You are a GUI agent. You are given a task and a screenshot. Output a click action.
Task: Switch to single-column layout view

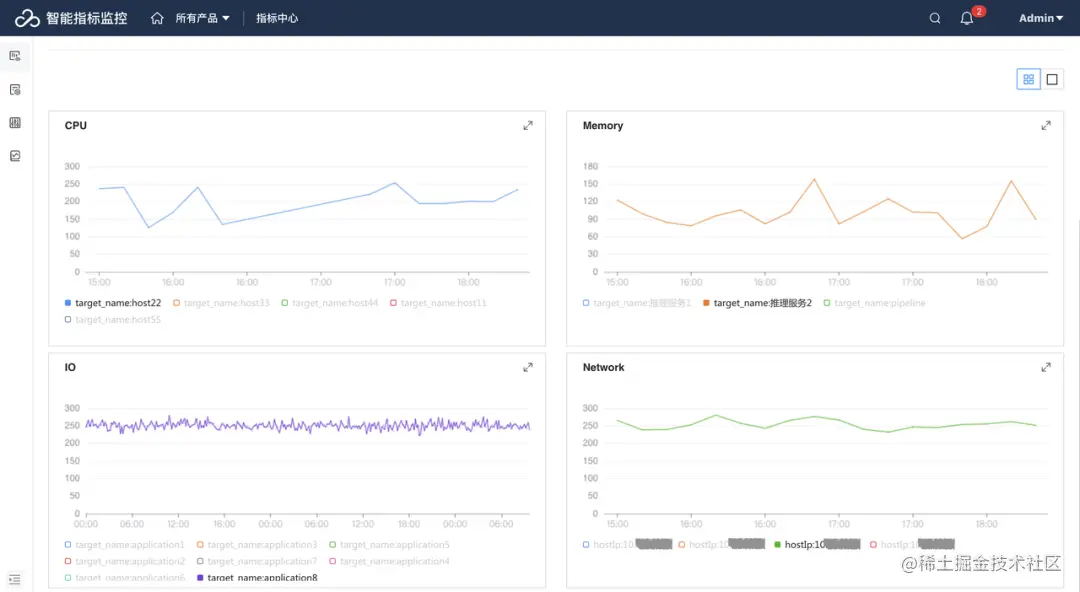1052,79
